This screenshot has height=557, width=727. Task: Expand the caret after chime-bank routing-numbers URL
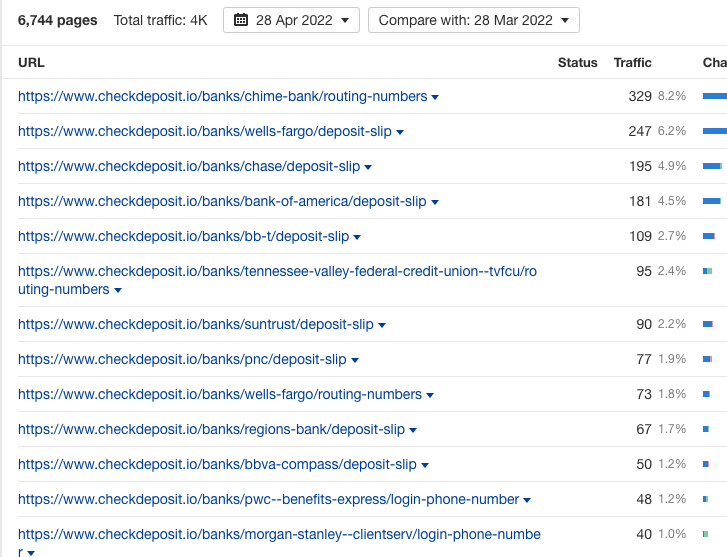(435, 97)
